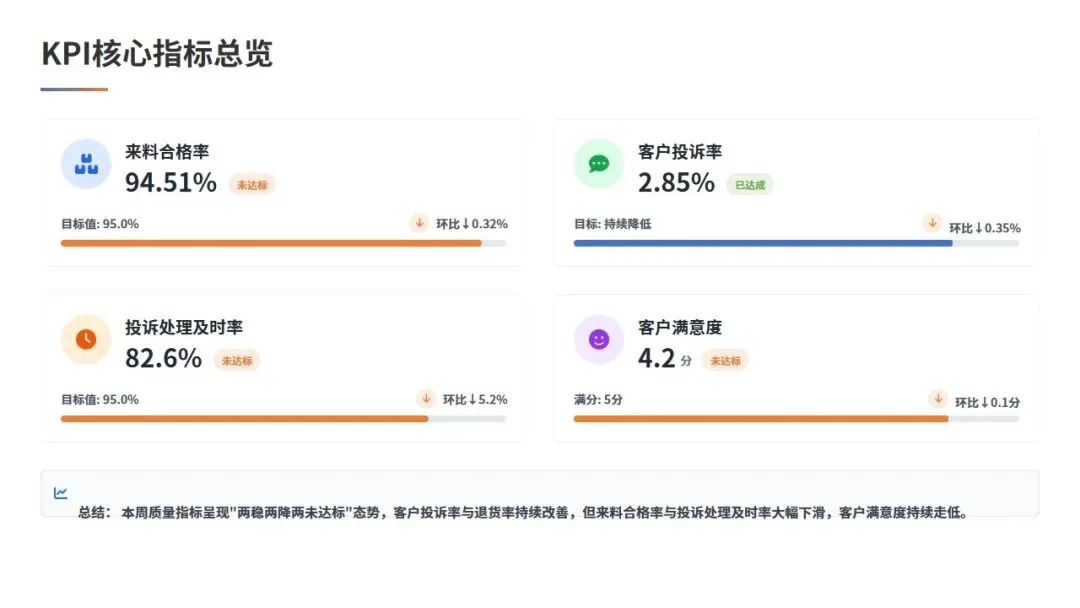Click the KPI核心指标总览 heading
Image resolution: width=1080 pixels, height=608 pixels.
point(157,54)
